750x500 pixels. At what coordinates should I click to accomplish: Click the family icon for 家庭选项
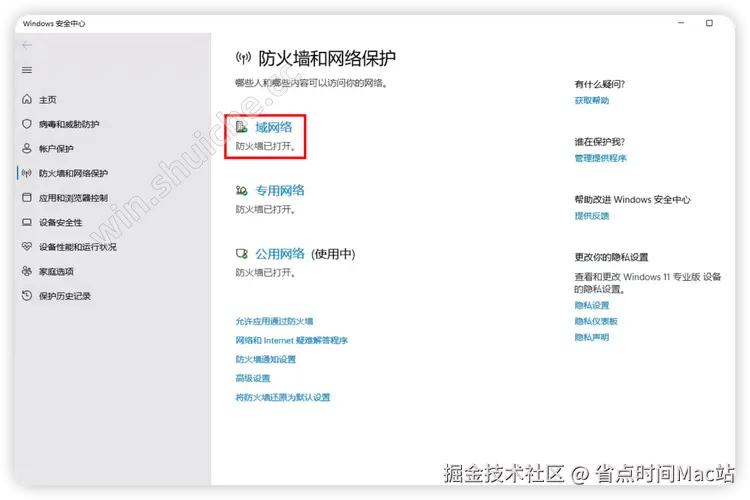pyautogui.click(x=27, y=271)
